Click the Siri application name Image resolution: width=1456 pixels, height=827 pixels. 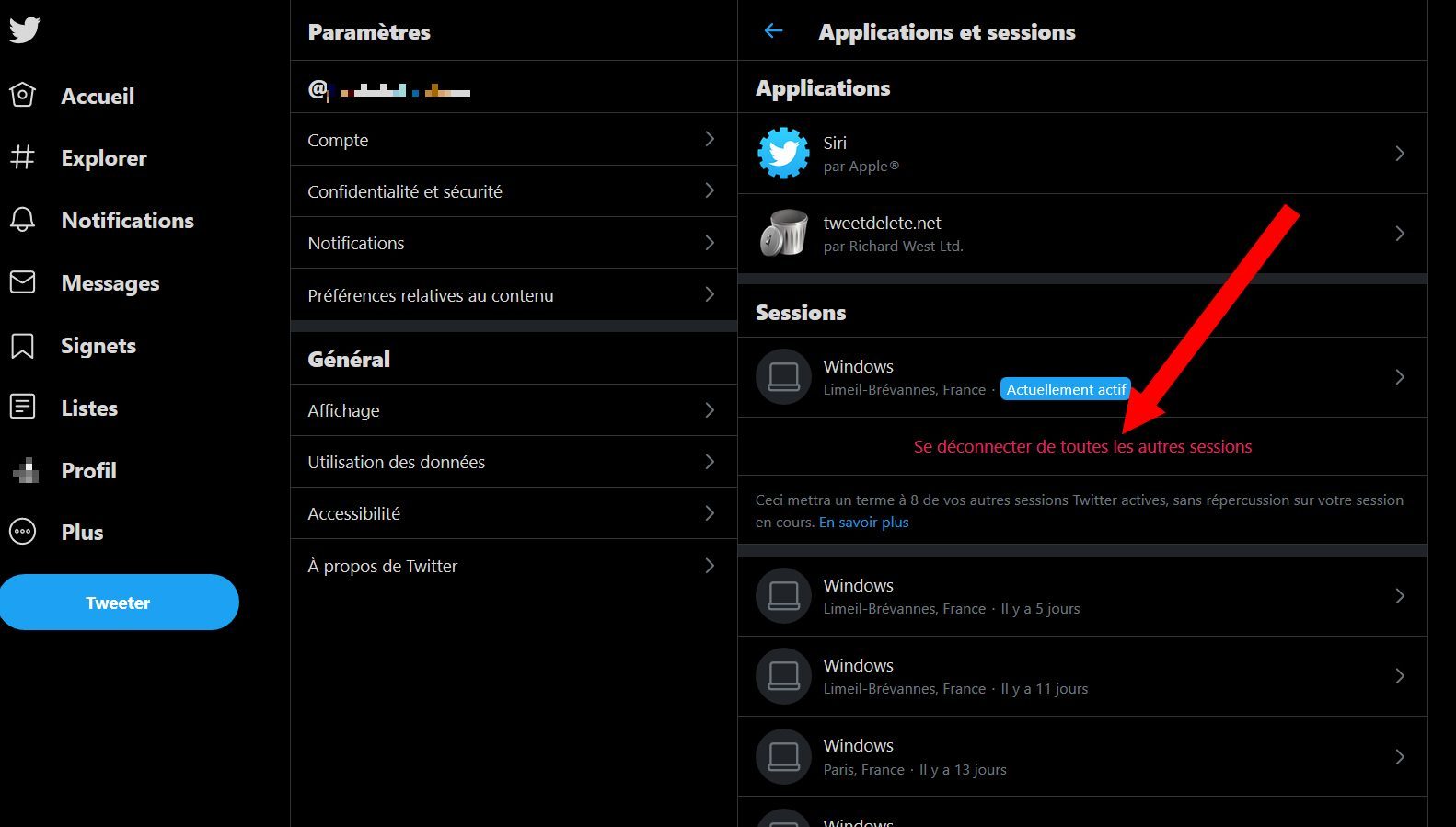coord(835,143)
